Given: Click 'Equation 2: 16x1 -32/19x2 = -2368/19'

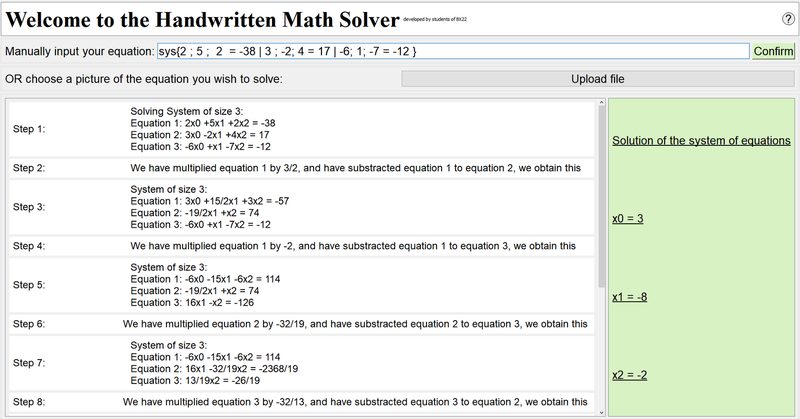Looking at the screenshot, I should pos(214,368).
